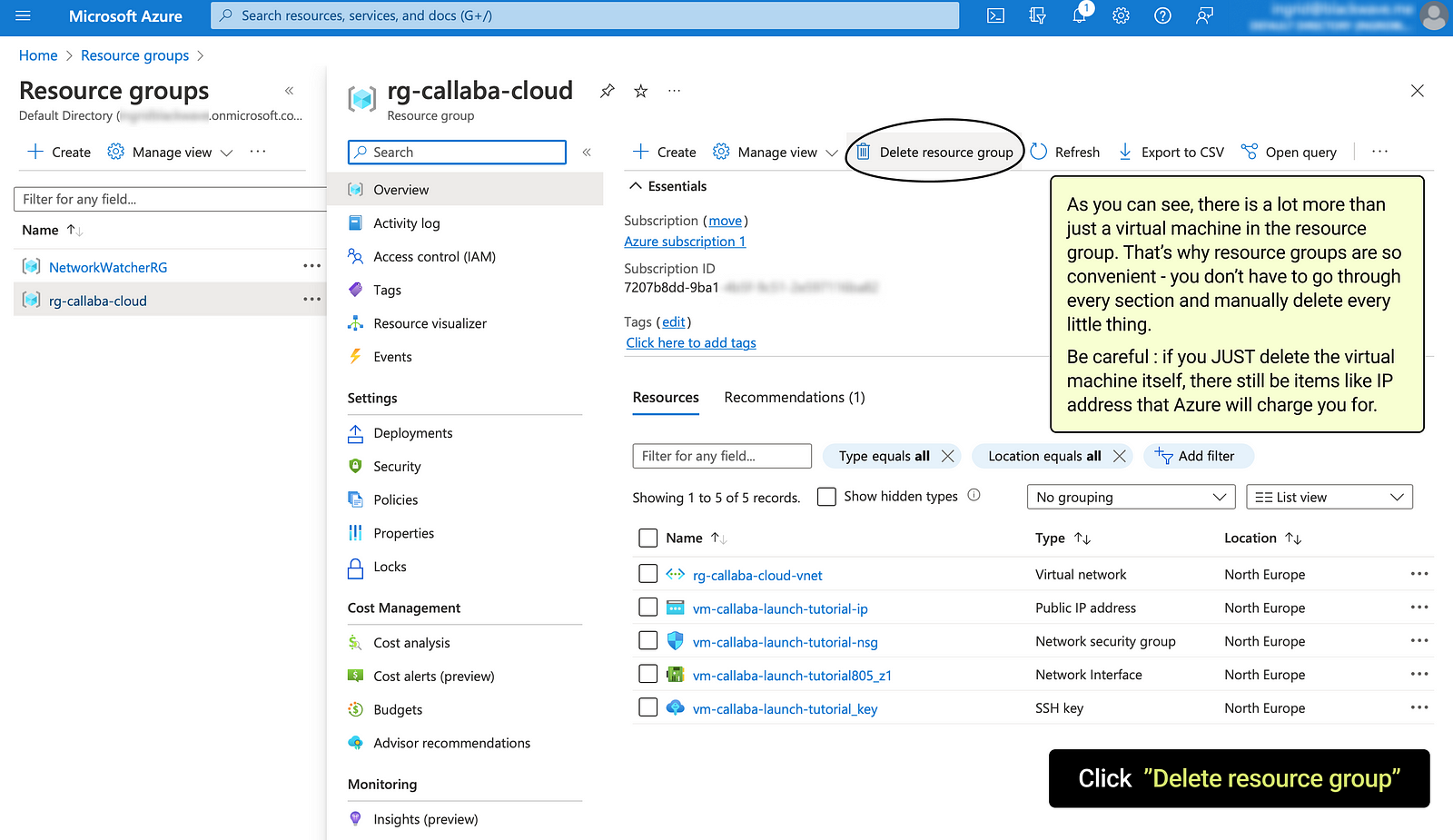
Task: Remove the Type equals all filter
Action: [947, 456]
